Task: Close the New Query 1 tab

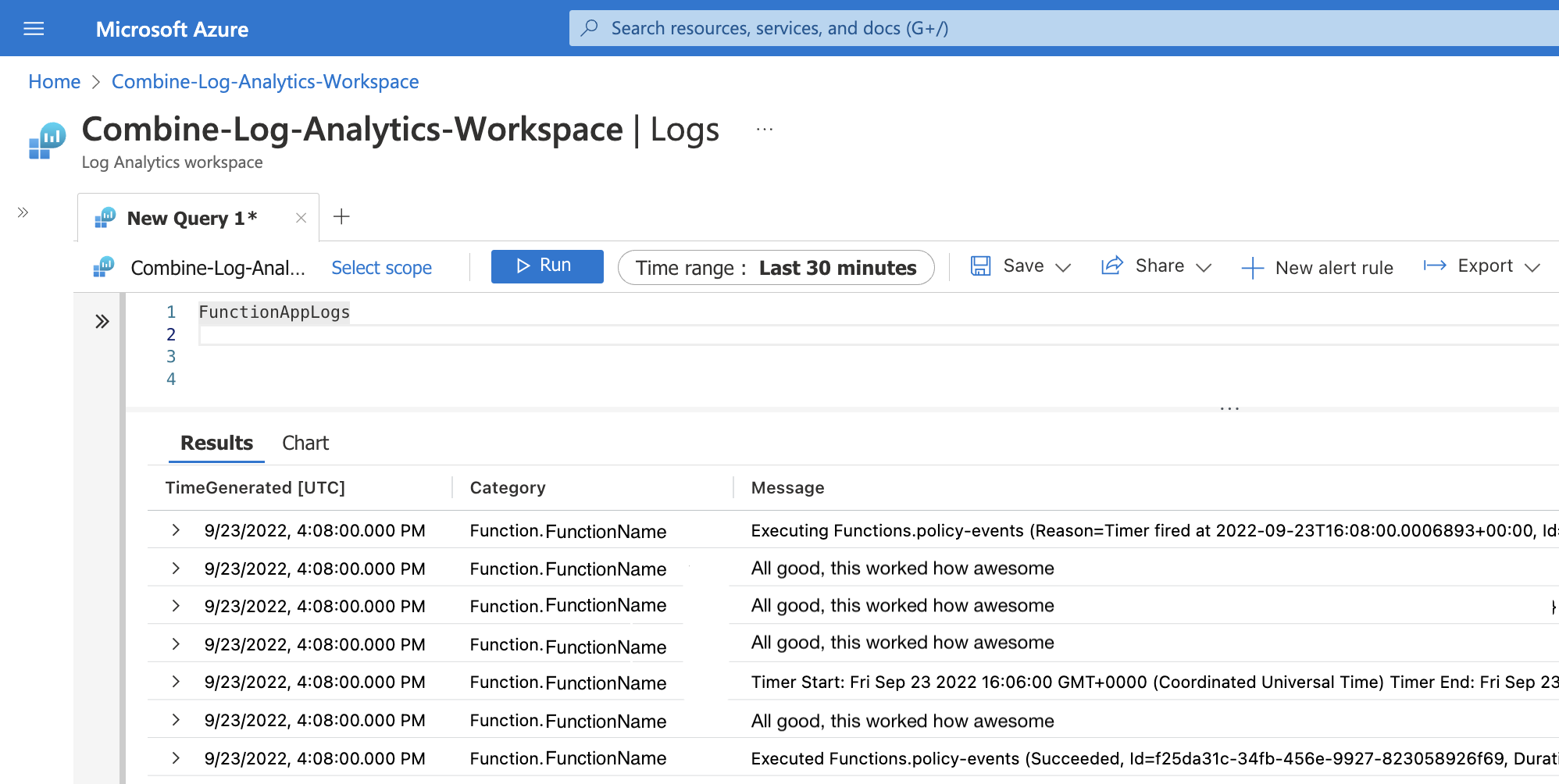Action: click(301, 219)
